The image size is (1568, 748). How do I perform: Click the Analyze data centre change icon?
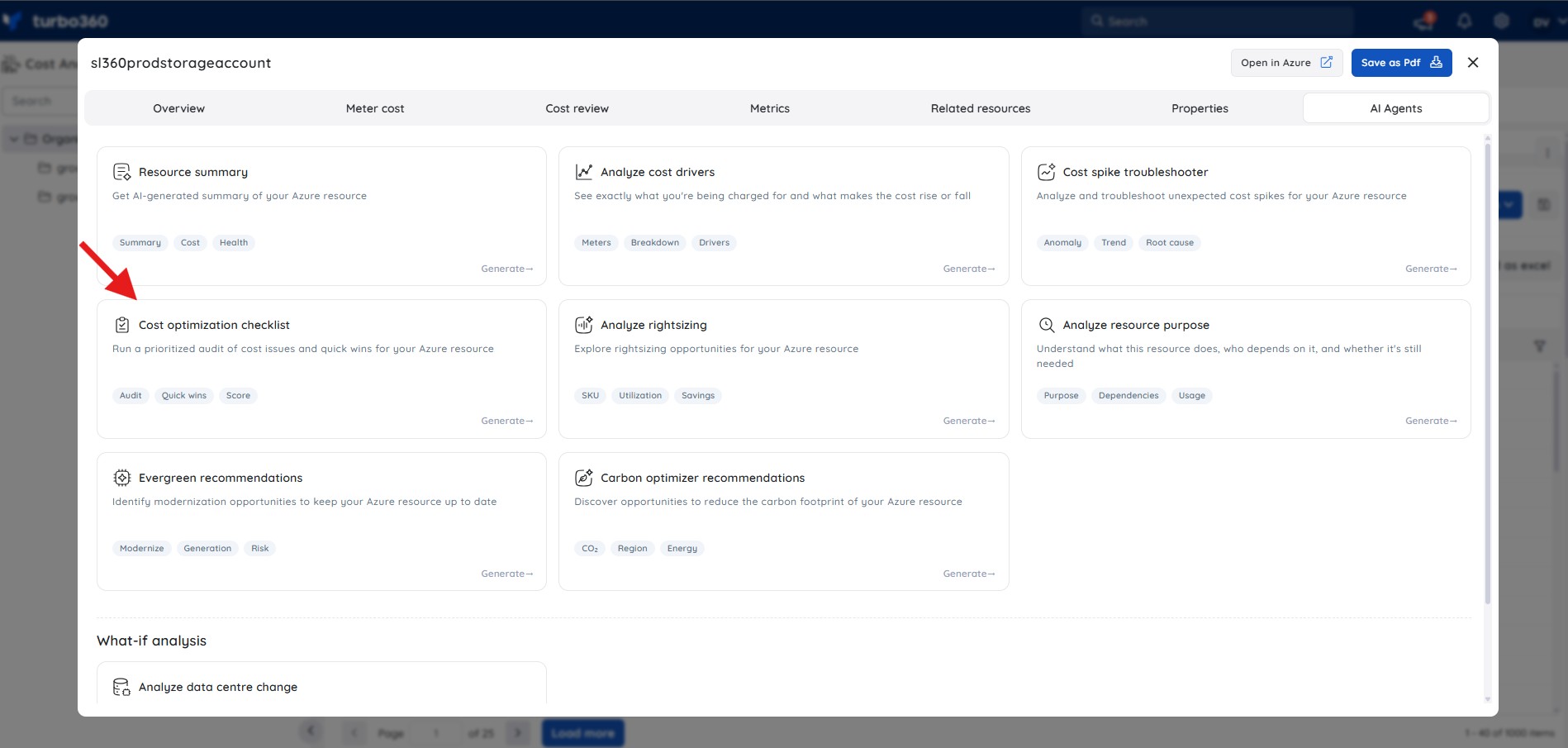[x=121, y=687]
